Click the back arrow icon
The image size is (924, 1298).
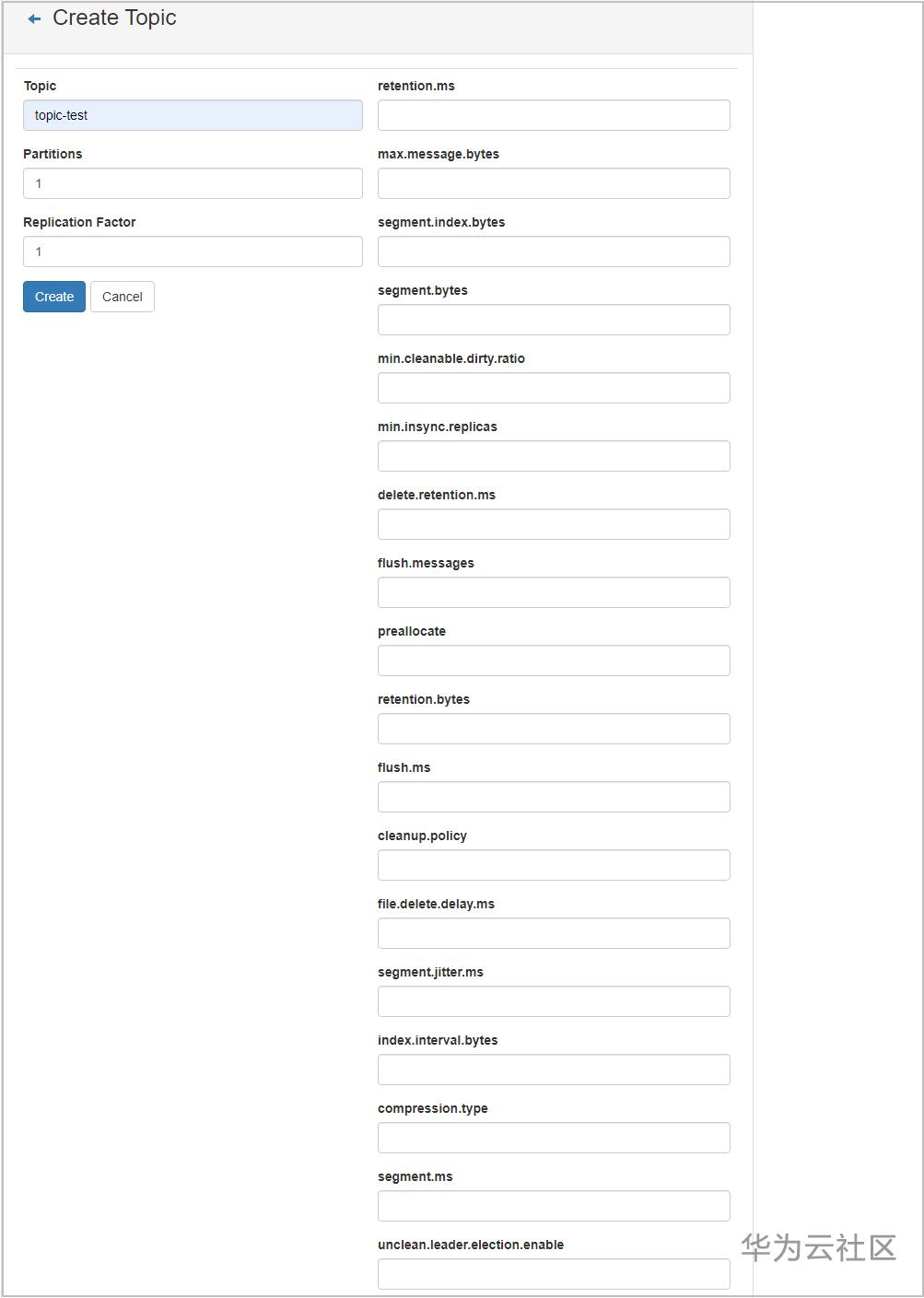(34, 19)
